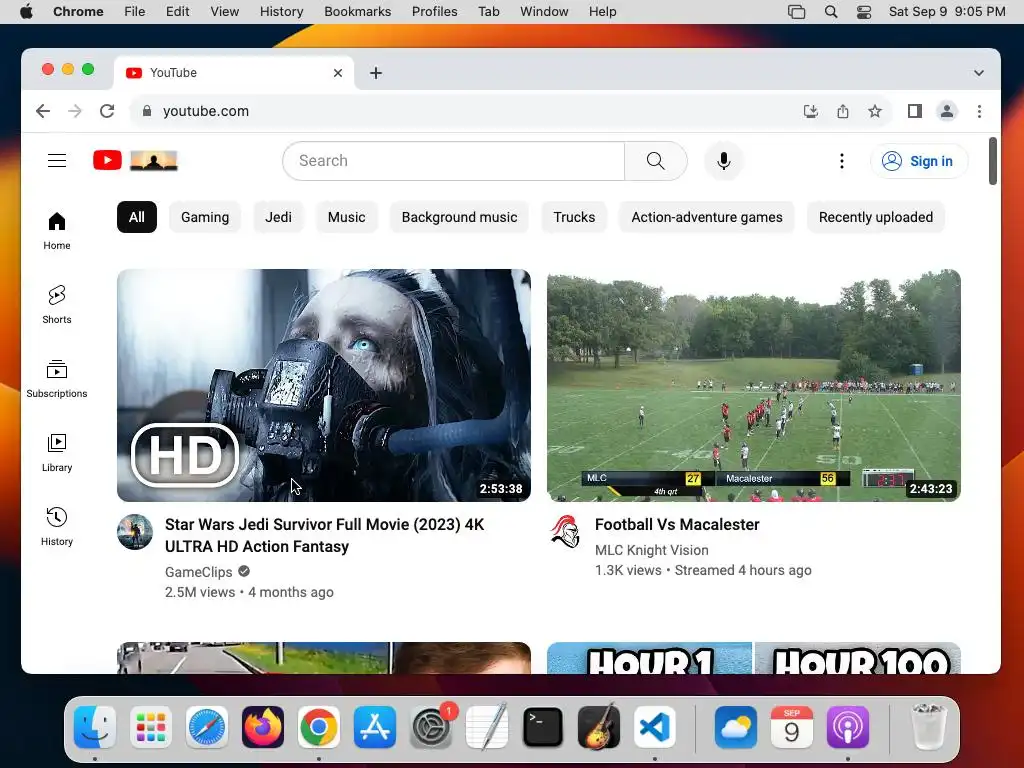Open Control Center in menu bar

(864, 12)
